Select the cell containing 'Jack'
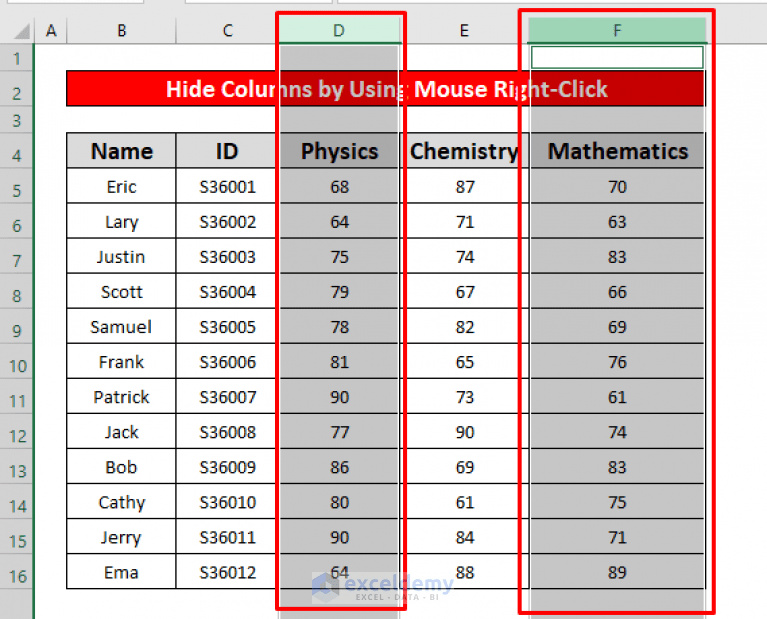767x619 pixels. 121,432
